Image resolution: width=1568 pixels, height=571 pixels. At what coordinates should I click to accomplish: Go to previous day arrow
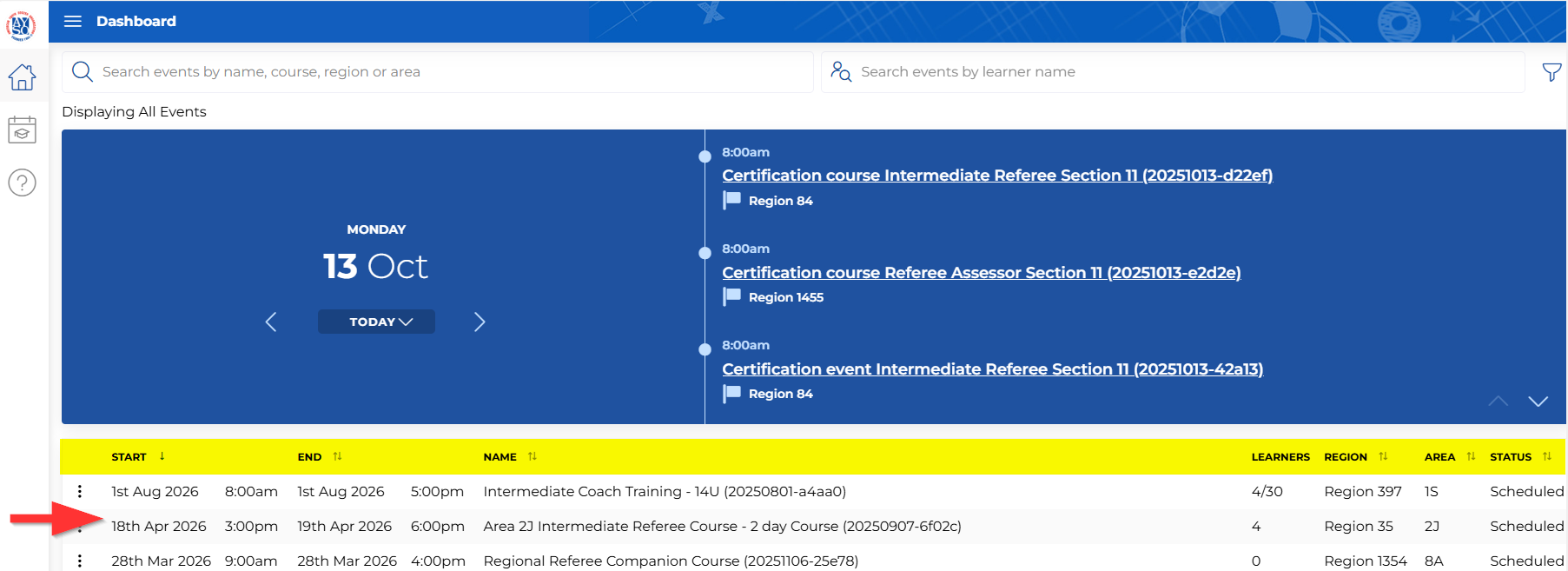pos(271,322)
